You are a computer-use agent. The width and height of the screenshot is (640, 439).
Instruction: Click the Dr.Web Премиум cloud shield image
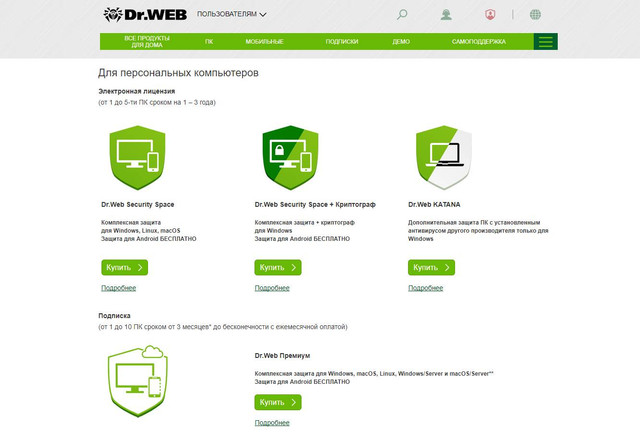point(138,381)
